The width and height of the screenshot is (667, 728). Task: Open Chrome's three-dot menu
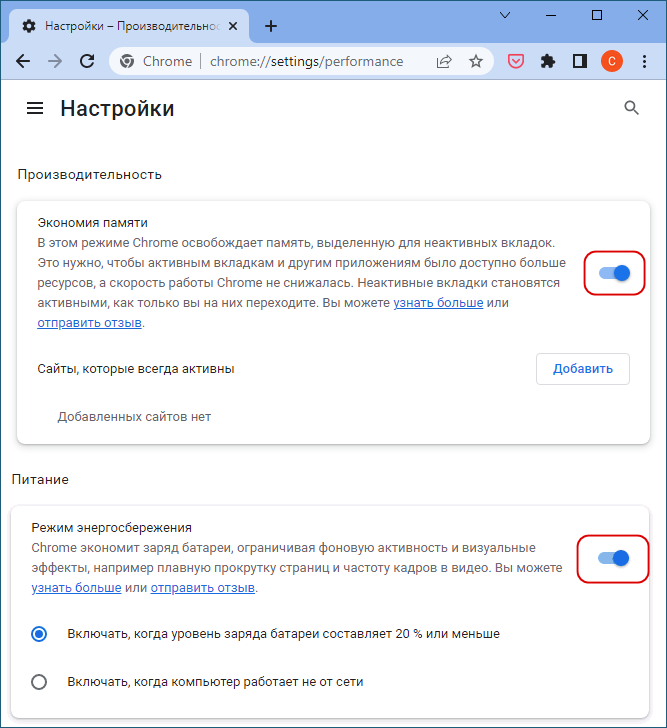pos(644,61)
